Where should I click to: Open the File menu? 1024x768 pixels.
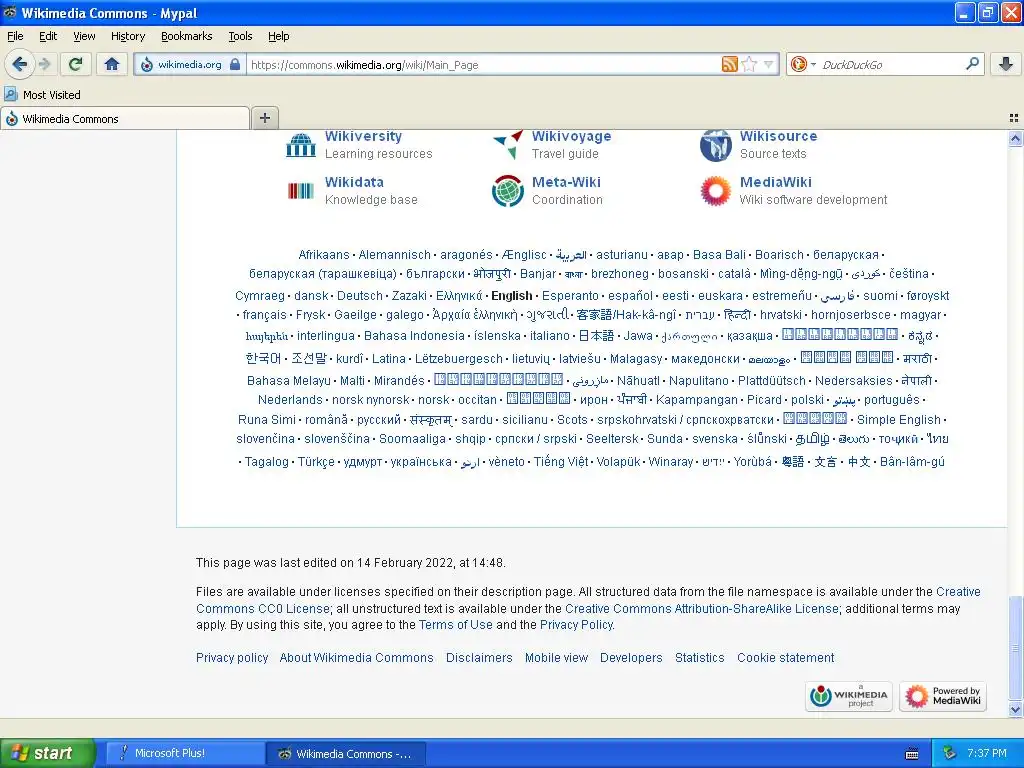15,36
